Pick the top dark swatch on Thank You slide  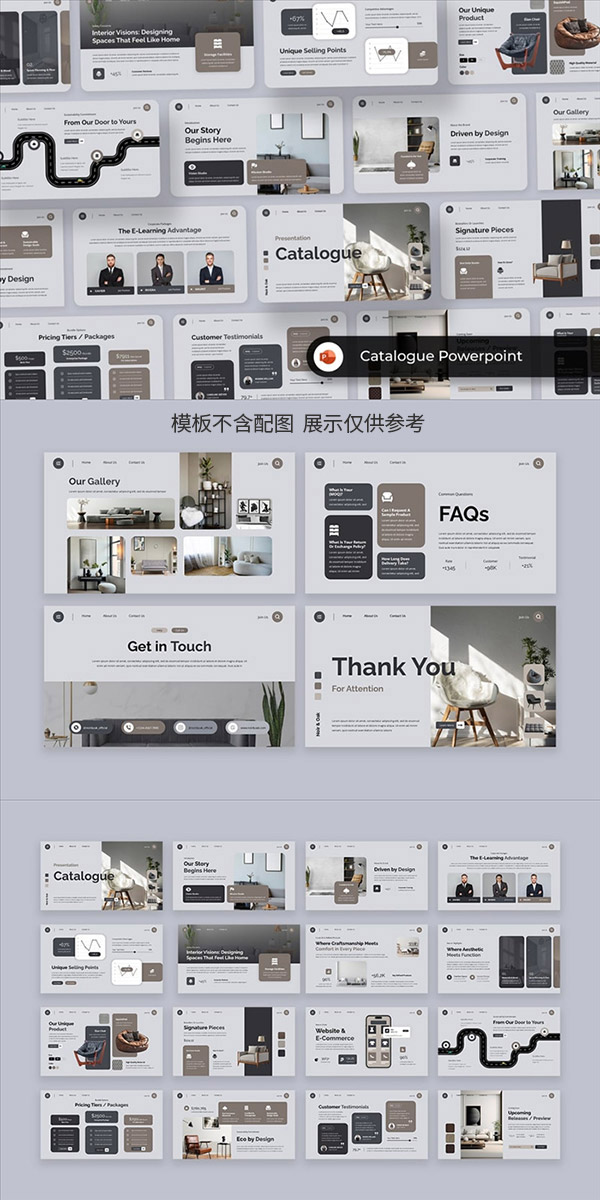click(318, 675)
